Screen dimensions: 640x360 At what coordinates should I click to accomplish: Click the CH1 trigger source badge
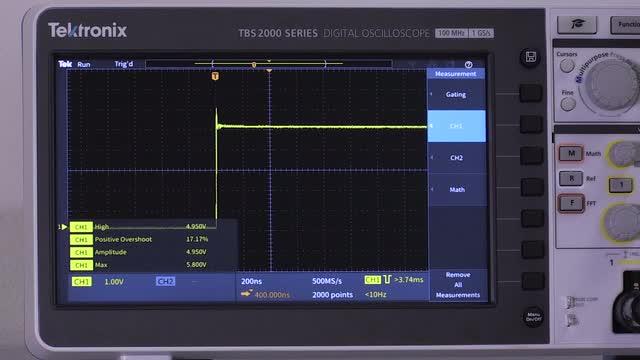click(372, 280)
